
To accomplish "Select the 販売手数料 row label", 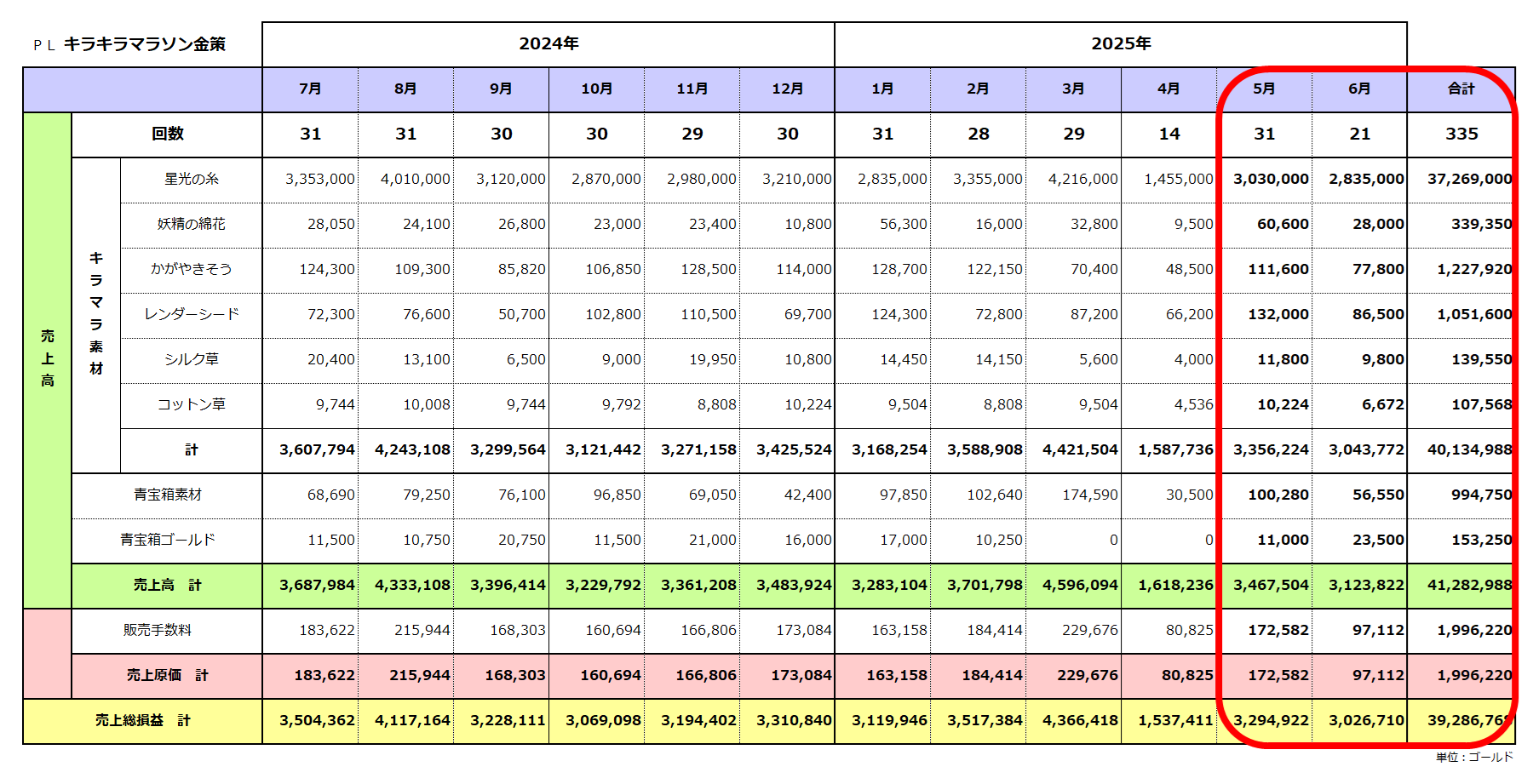I will coord(157,631).
